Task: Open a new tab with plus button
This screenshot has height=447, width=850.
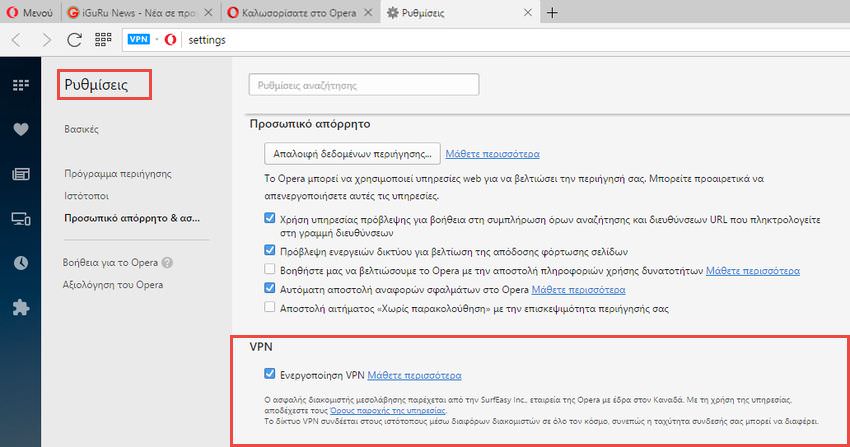Action: coord(551,13)
